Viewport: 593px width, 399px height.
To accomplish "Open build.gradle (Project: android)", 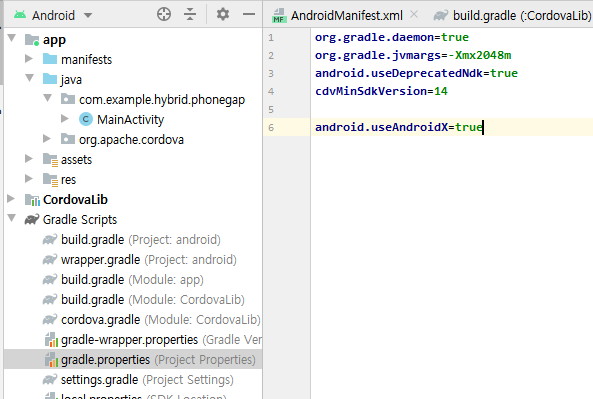I will coord(141,239).
